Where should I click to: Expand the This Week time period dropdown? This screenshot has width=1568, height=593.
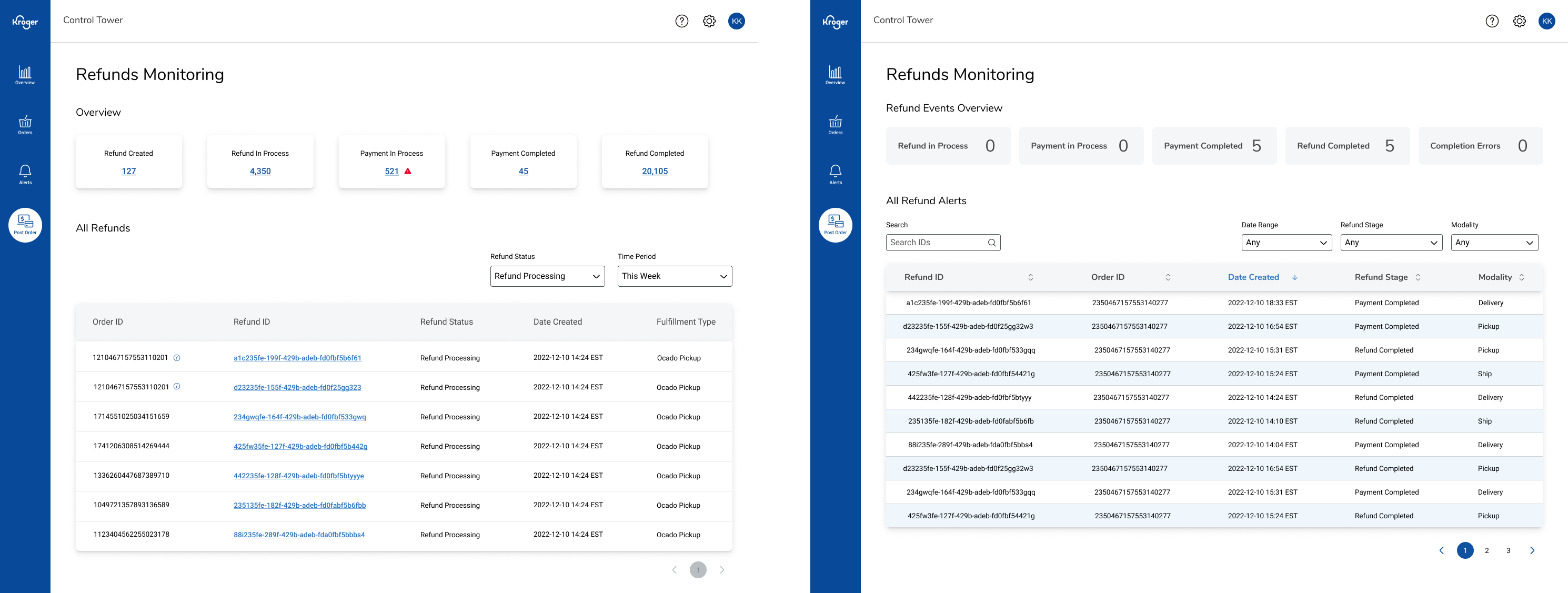(674, 276)
